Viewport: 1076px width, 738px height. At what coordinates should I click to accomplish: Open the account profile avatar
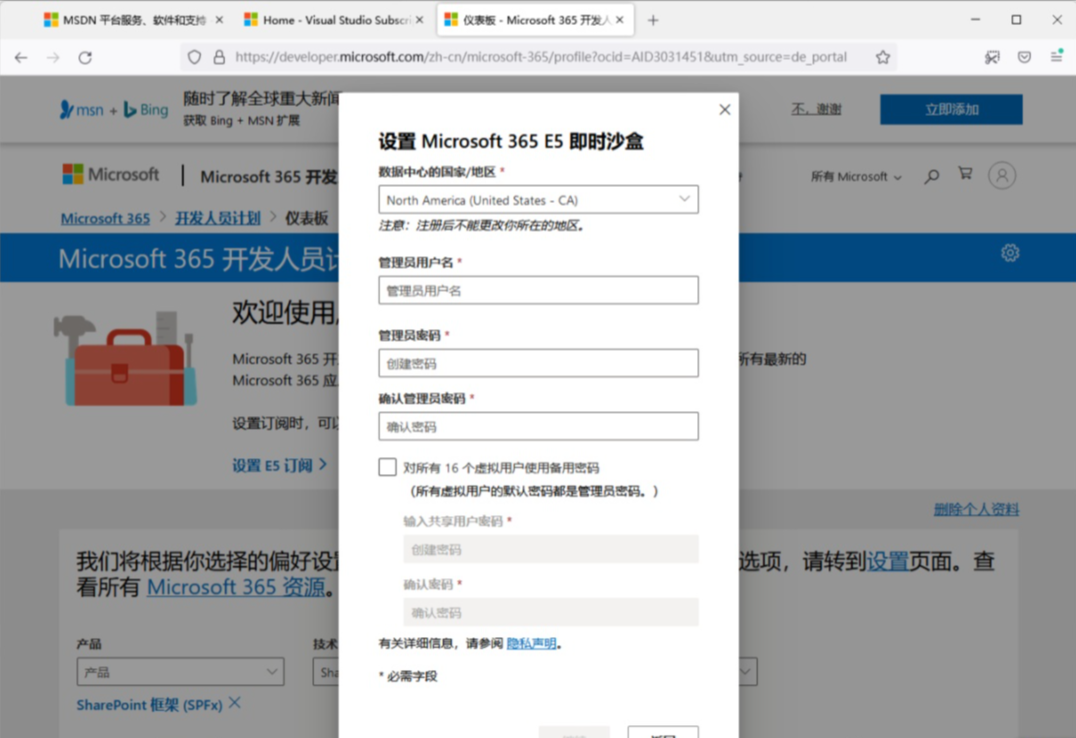pyautogui.click(x=1002, y=176)
